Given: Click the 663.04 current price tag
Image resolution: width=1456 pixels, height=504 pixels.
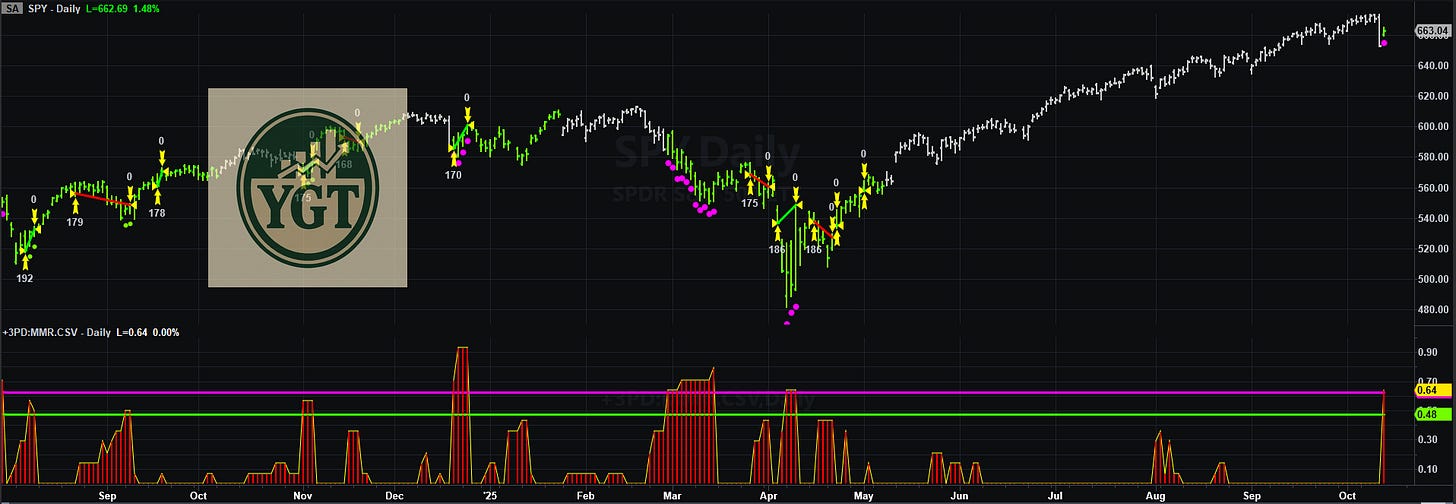Looking at the screenshot, I should [1432, 31].
